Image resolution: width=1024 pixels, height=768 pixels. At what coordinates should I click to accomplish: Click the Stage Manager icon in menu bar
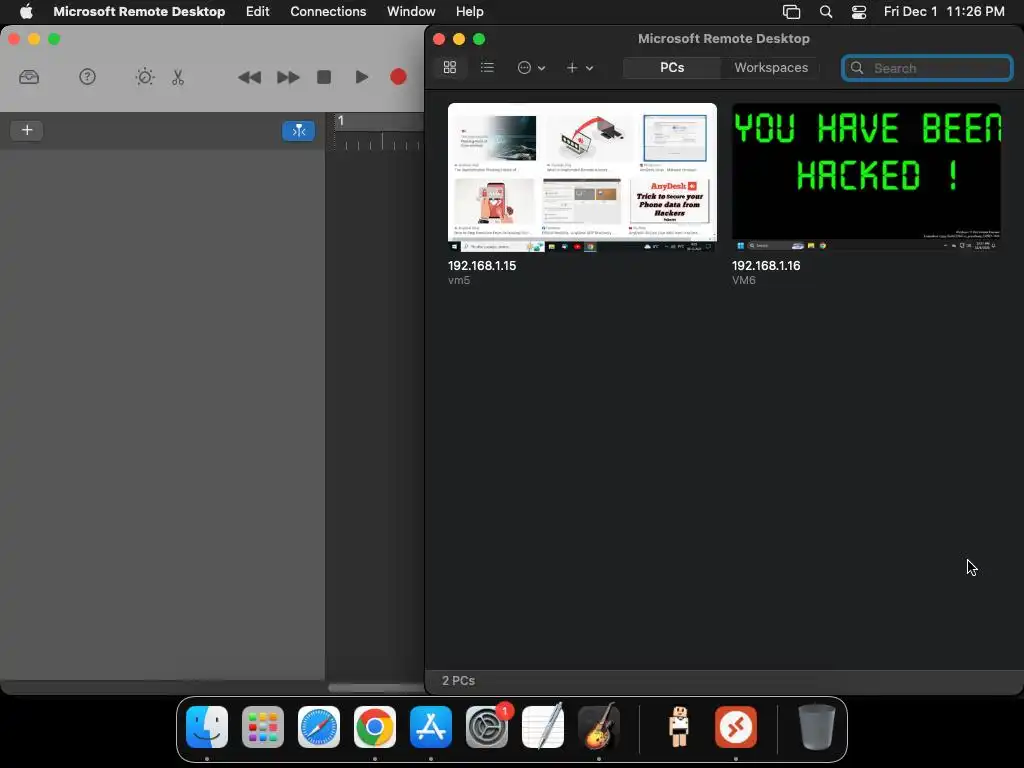tap(792, 12)
